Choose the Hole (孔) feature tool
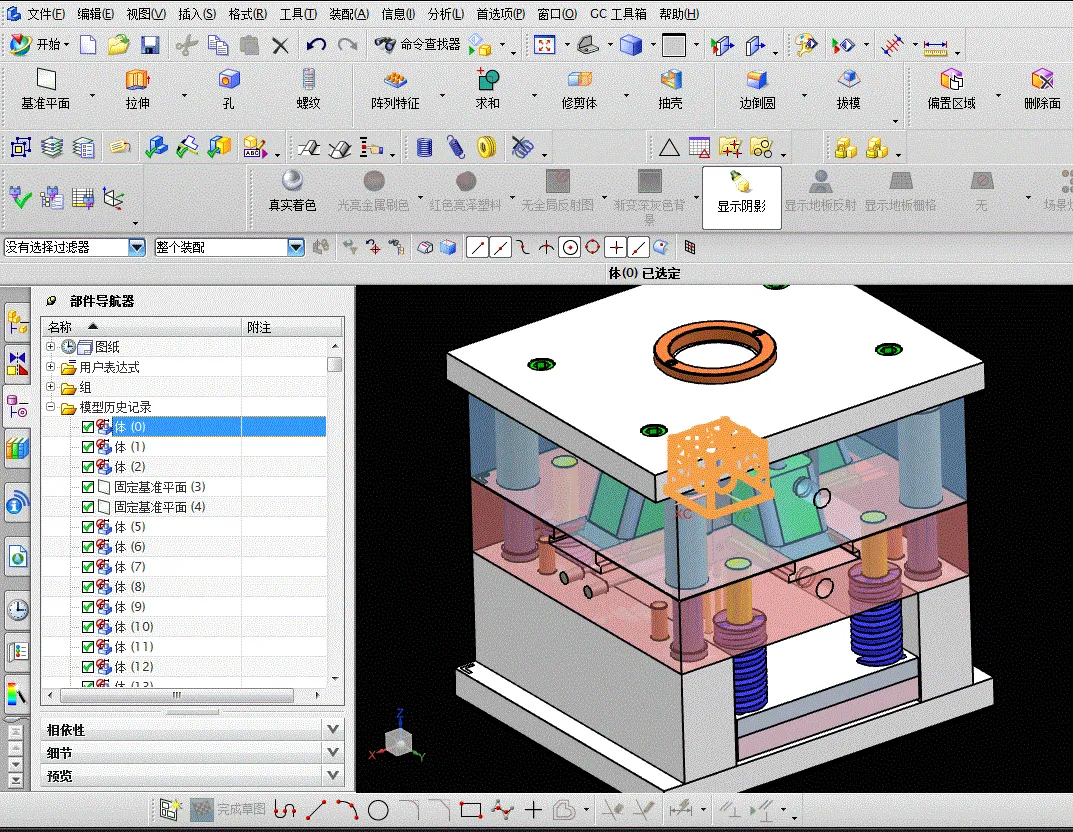The image size is (1073, 832). (x=229, y=90)
